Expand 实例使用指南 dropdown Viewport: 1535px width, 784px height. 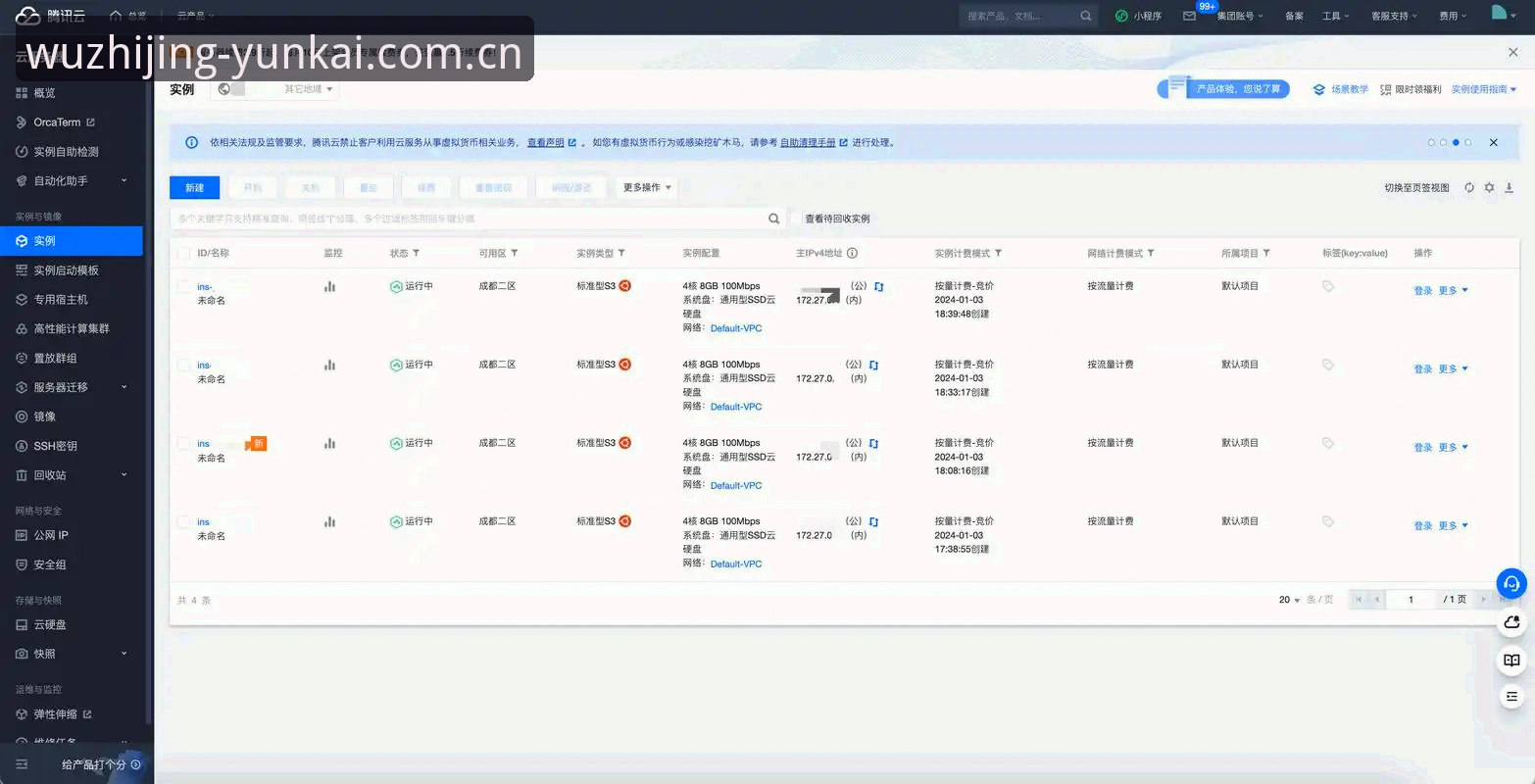(1484, 89)
